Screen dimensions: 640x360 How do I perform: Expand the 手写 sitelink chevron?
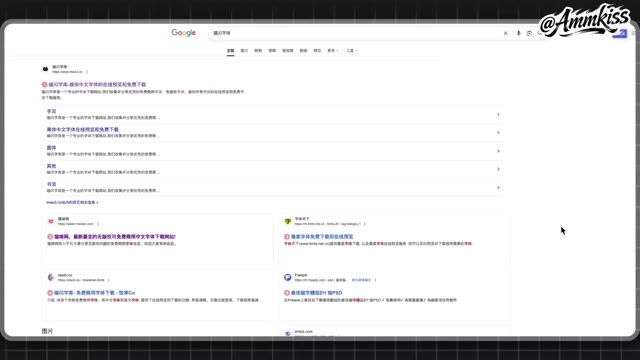pyautogui.click(x=498, y=114)
